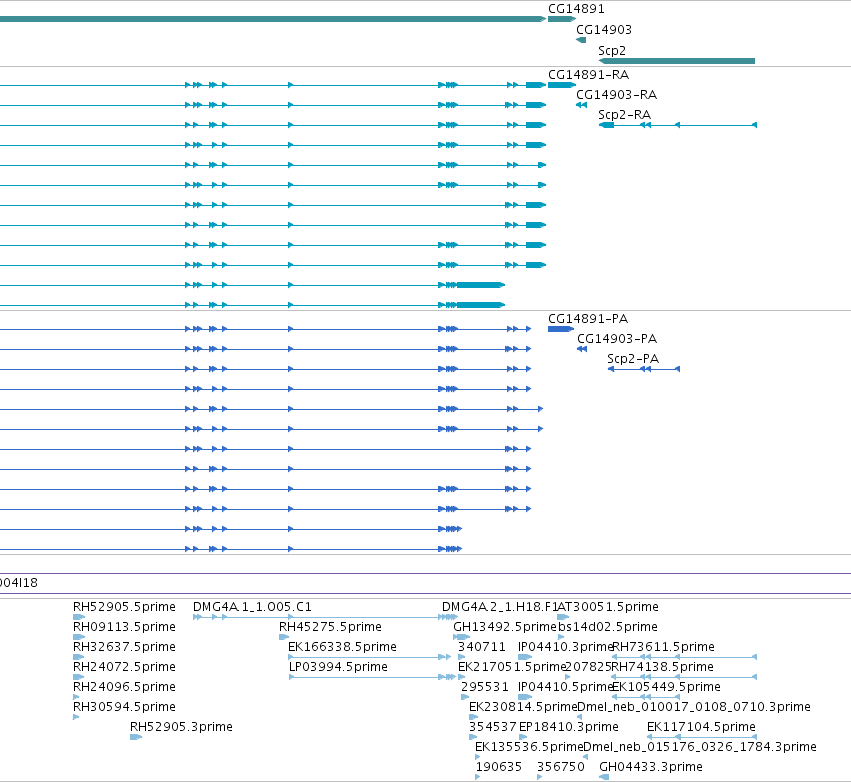Click the RH74138.5prime EST label
This screenshot has height=782, width=851.
tap(663, 667)
